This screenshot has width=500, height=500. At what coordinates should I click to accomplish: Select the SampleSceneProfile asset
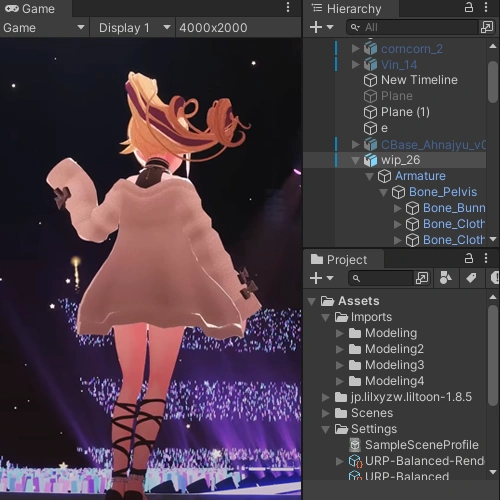422,445
